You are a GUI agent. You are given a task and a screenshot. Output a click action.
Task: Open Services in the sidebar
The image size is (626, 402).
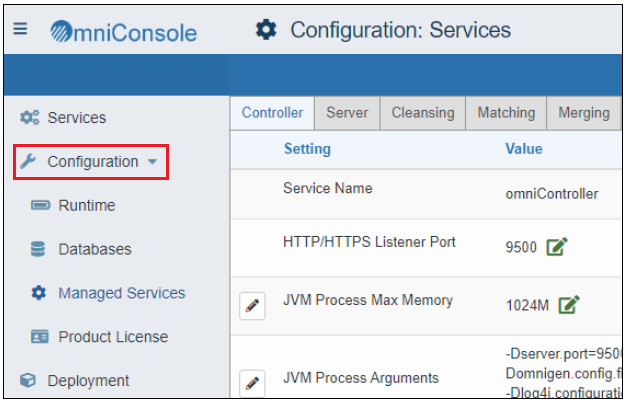[77, 118]
